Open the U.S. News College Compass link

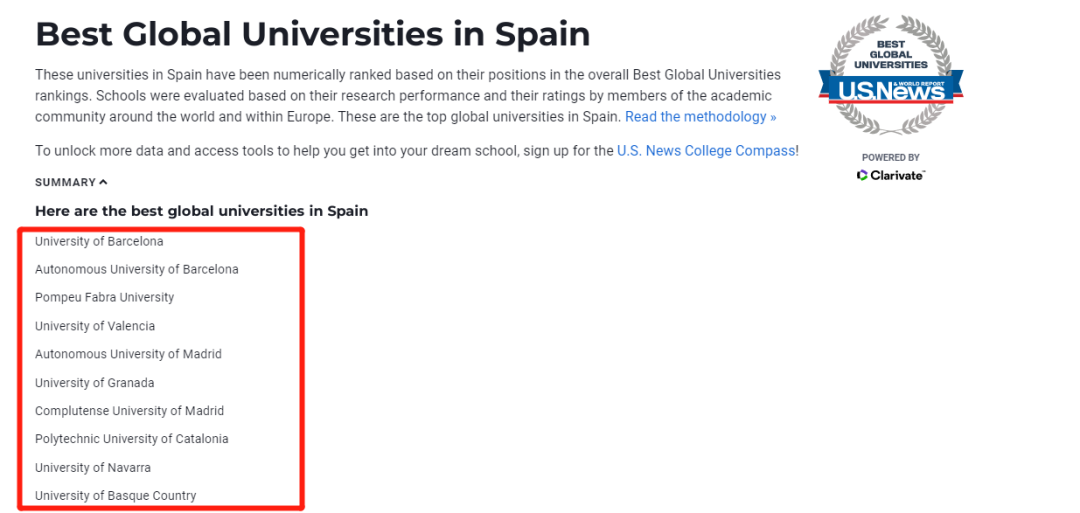tap(706, 150)
